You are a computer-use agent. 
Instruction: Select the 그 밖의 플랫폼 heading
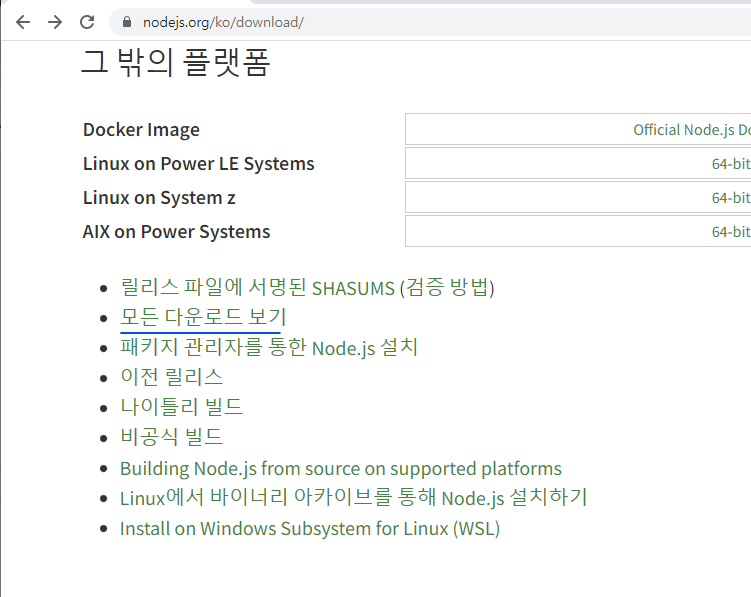click(176, 62)
